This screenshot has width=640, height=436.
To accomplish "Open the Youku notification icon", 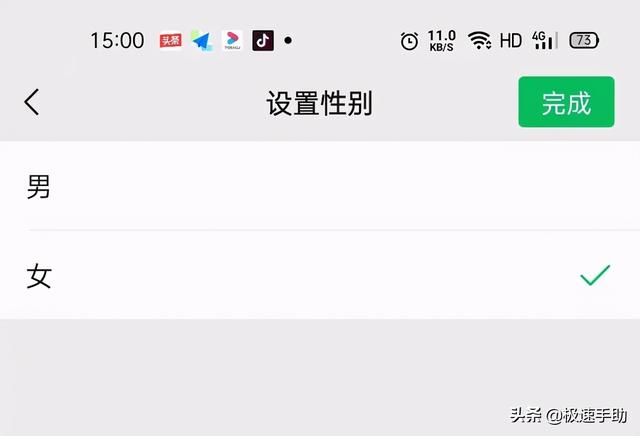I will (232, 40).
